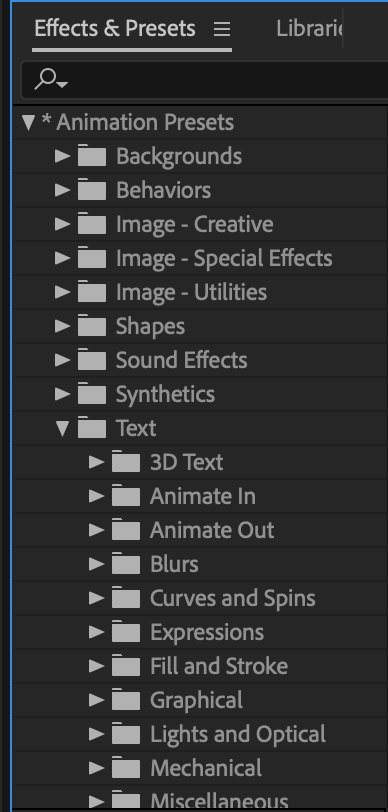The height and width of the screenshot is (812, 388).
Task: Select the "Behaviors" row label
Action: pos(163,190)
